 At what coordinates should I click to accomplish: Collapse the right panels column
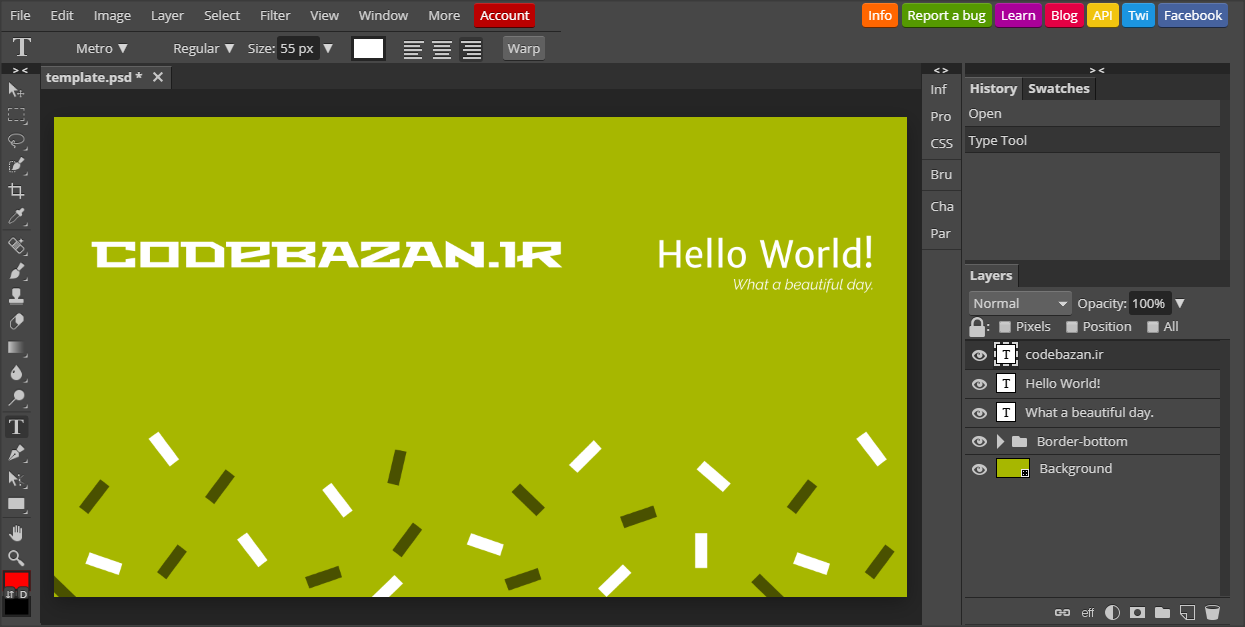(1097, 70)
